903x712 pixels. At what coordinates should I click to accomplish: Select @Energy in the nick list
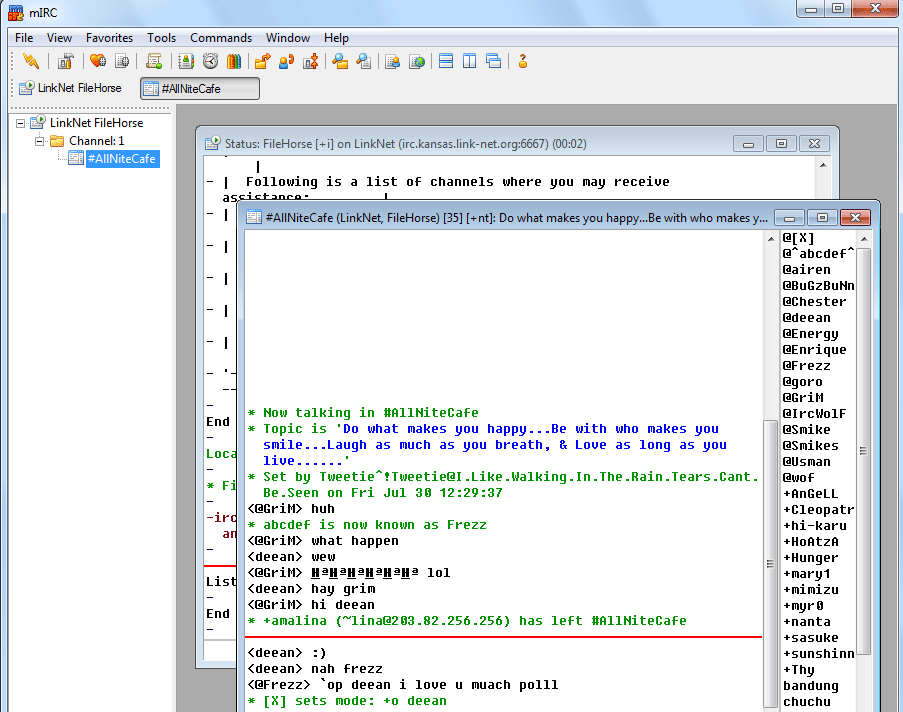point(810,334)
